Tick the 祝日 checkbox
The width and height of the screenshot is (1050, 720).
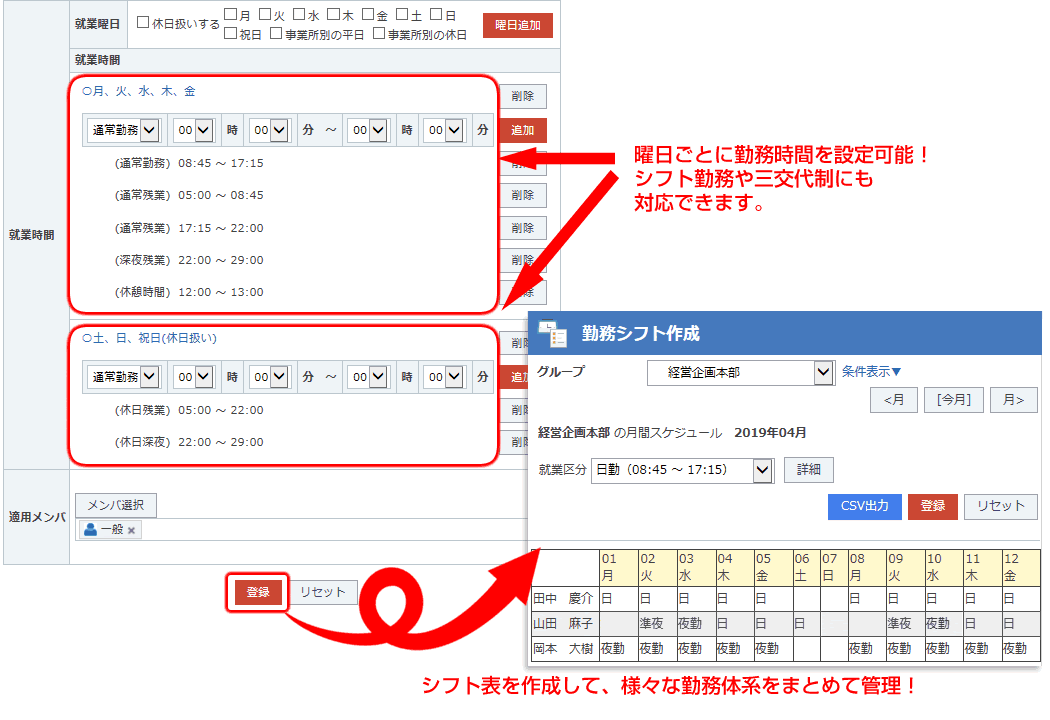(x=231, y=34)
